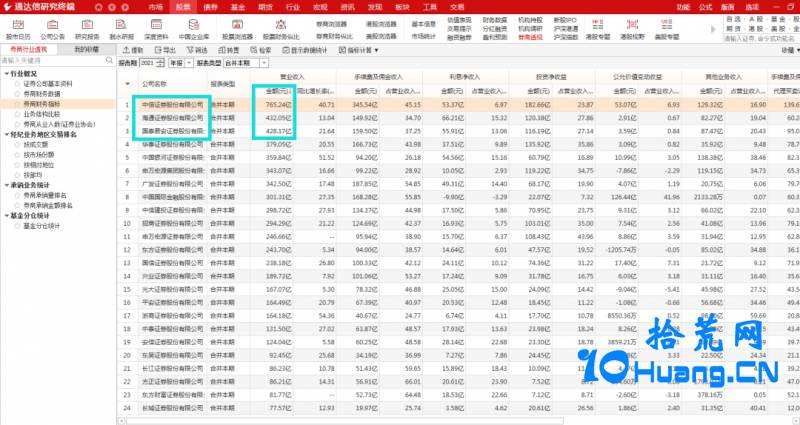Image resolution: width=800 pixels, height=425 pixels.
Task: Select the 按市场份额 tree item
Action: (39, 155)
